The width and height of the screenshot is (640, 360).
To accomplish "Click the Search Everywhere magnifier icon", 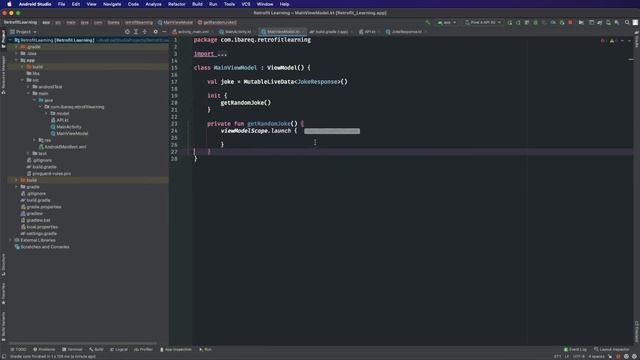I will (627, 22).
